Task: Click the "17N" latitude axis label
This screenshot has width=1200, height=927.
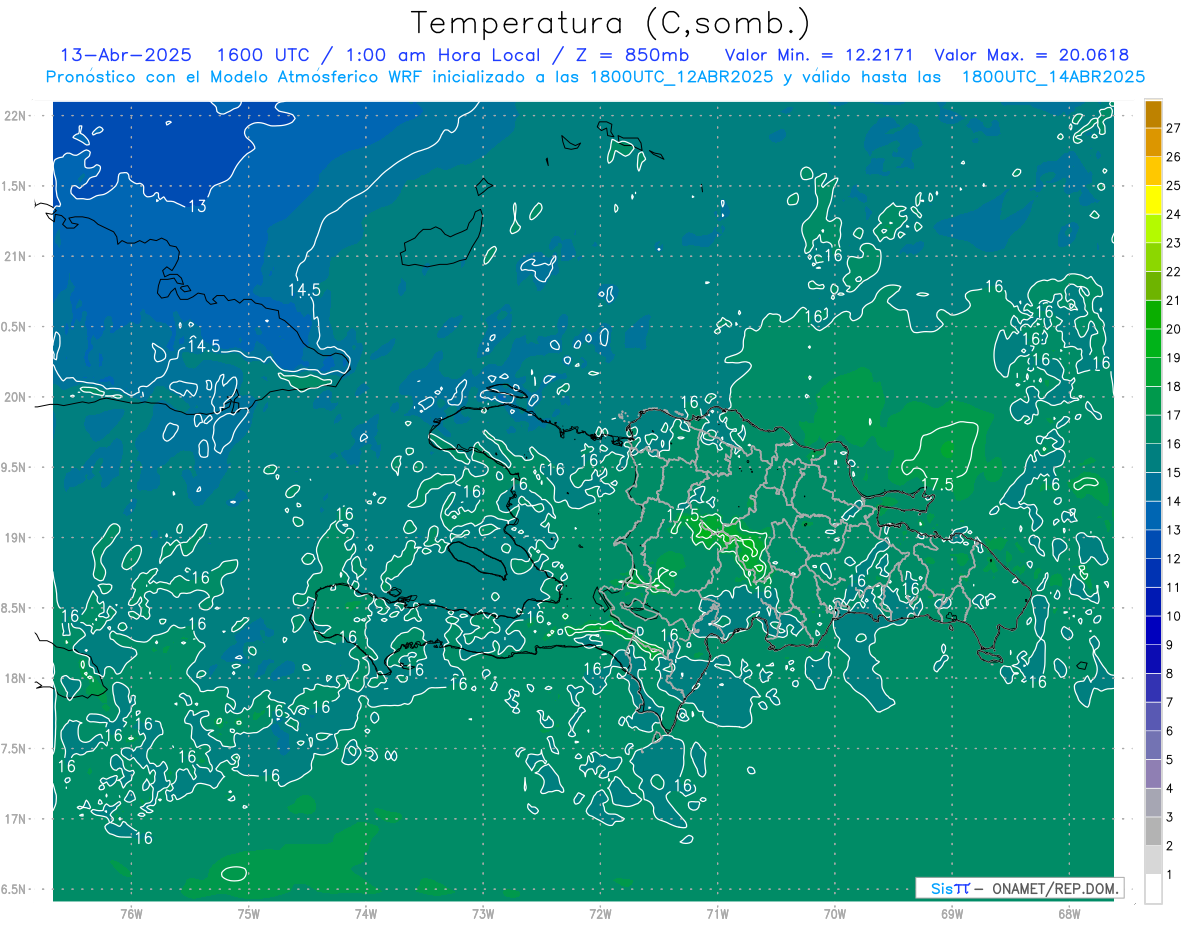Action: (15, 819)
